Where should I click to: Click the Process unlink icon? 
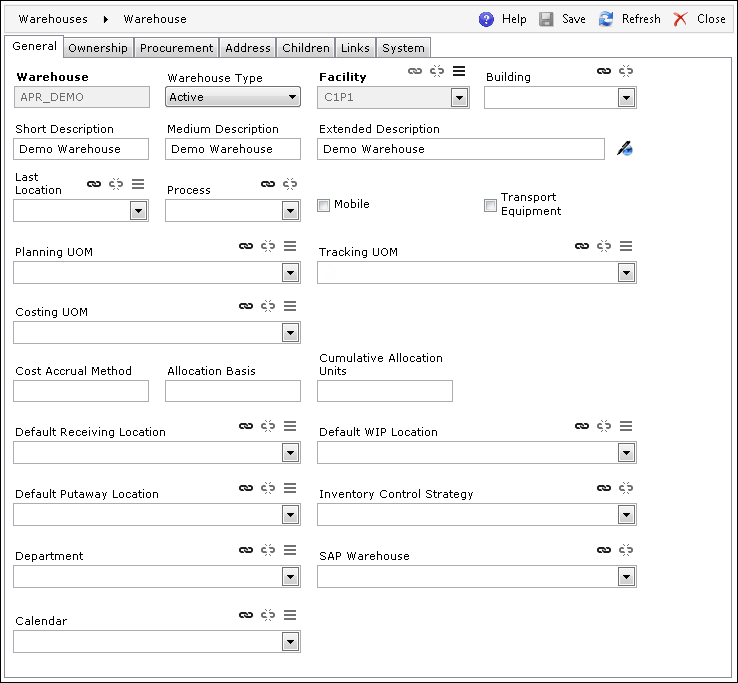290,184
